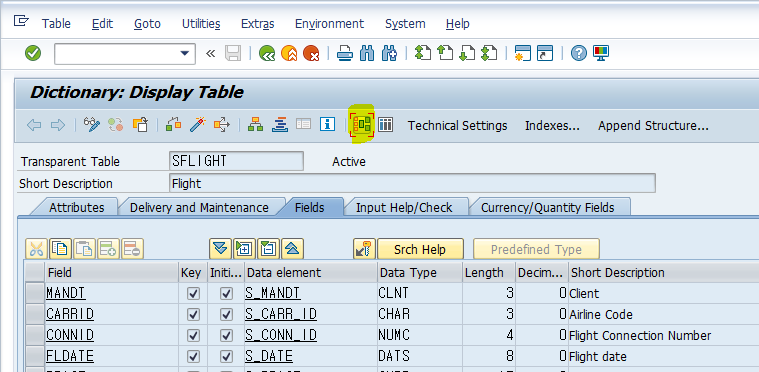759x372 pixels.
Task: Toggle Initial Values checkbox for CARRID
Action: pyautogui.click(x=226, y=314)
